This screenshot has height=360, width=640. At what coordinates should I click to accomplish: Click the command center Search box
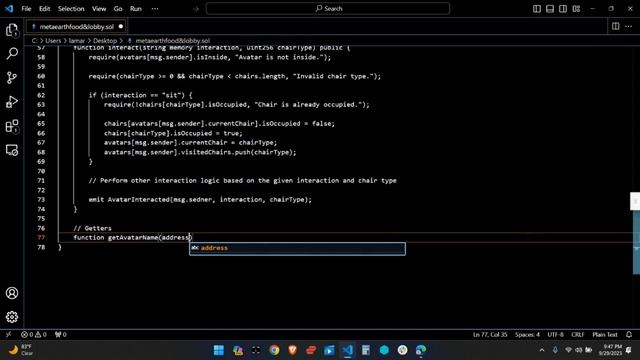[x=328, y=9]
